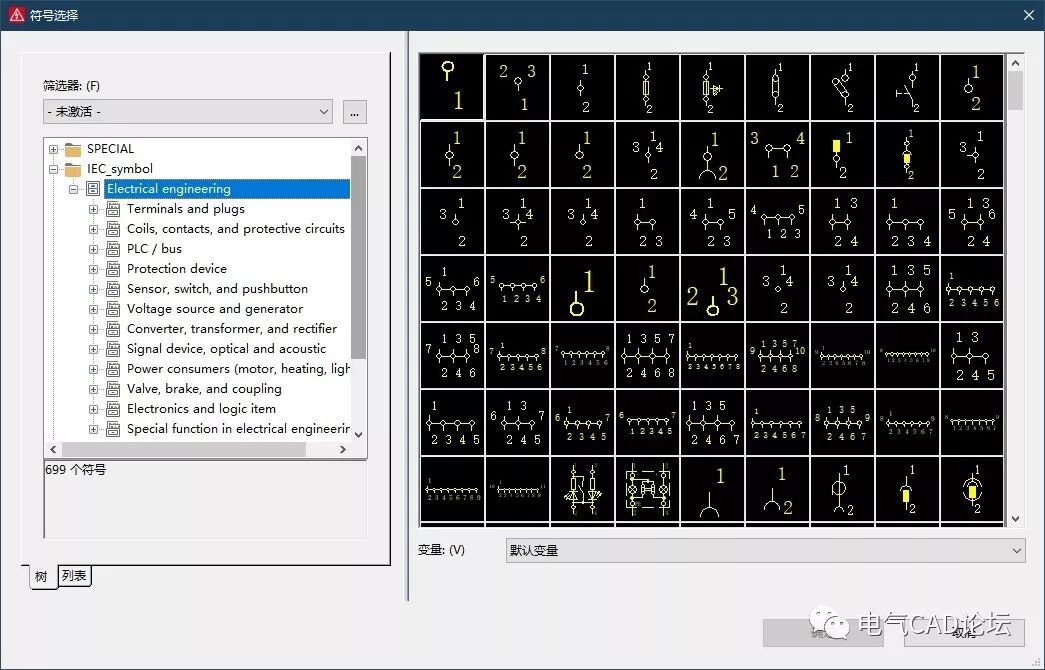1045x670 pixels.
Task: Switch to the 列表 tab
Action: [x=74, y=575]
